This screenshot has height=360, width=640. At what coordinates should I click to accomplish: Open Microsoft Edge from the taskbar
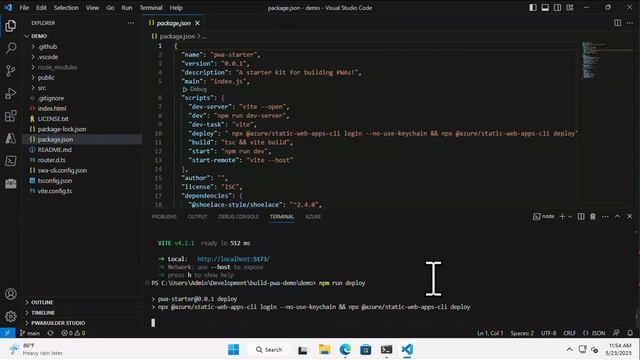pos(345,349)
